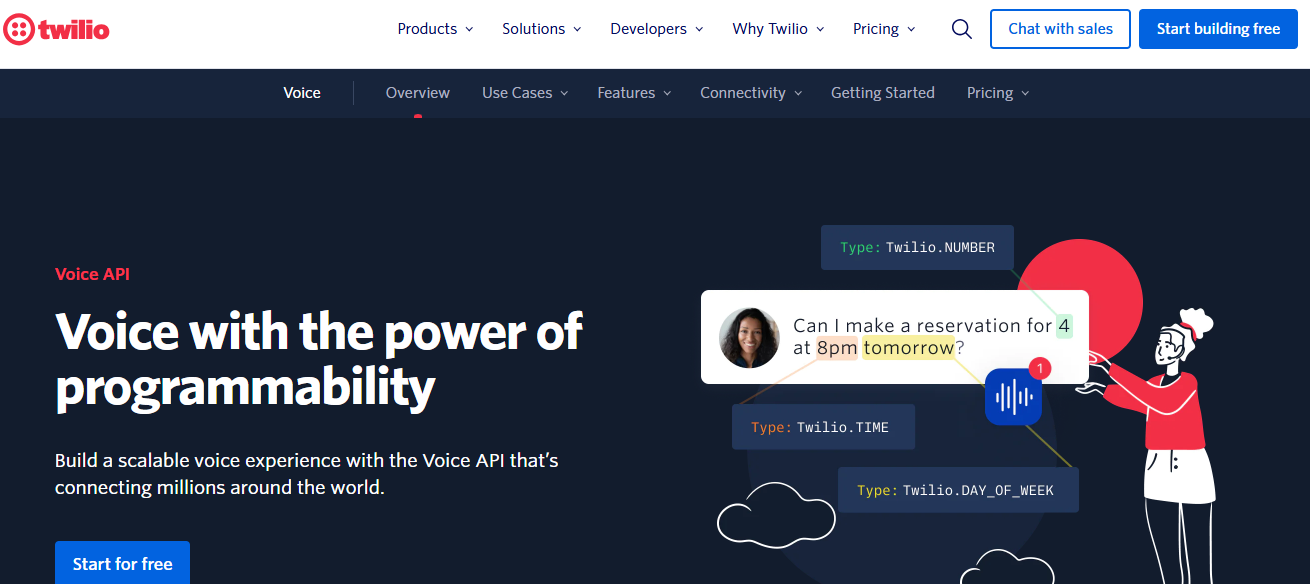Switch to the Overview tab

pyautogui.click(x=417, y=92)
